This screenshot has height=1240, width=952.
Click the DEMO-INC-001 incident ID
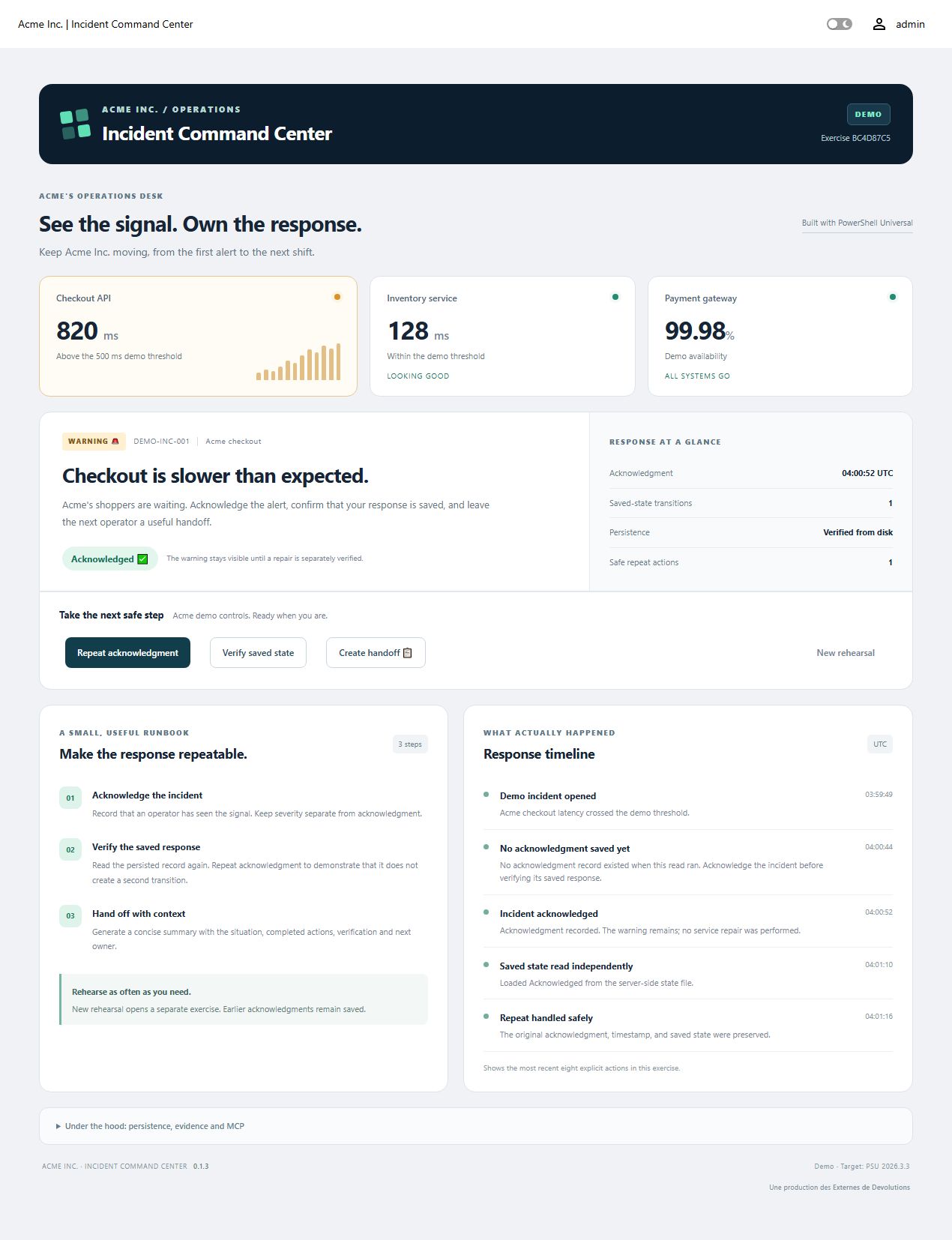(x=161, y=441)
